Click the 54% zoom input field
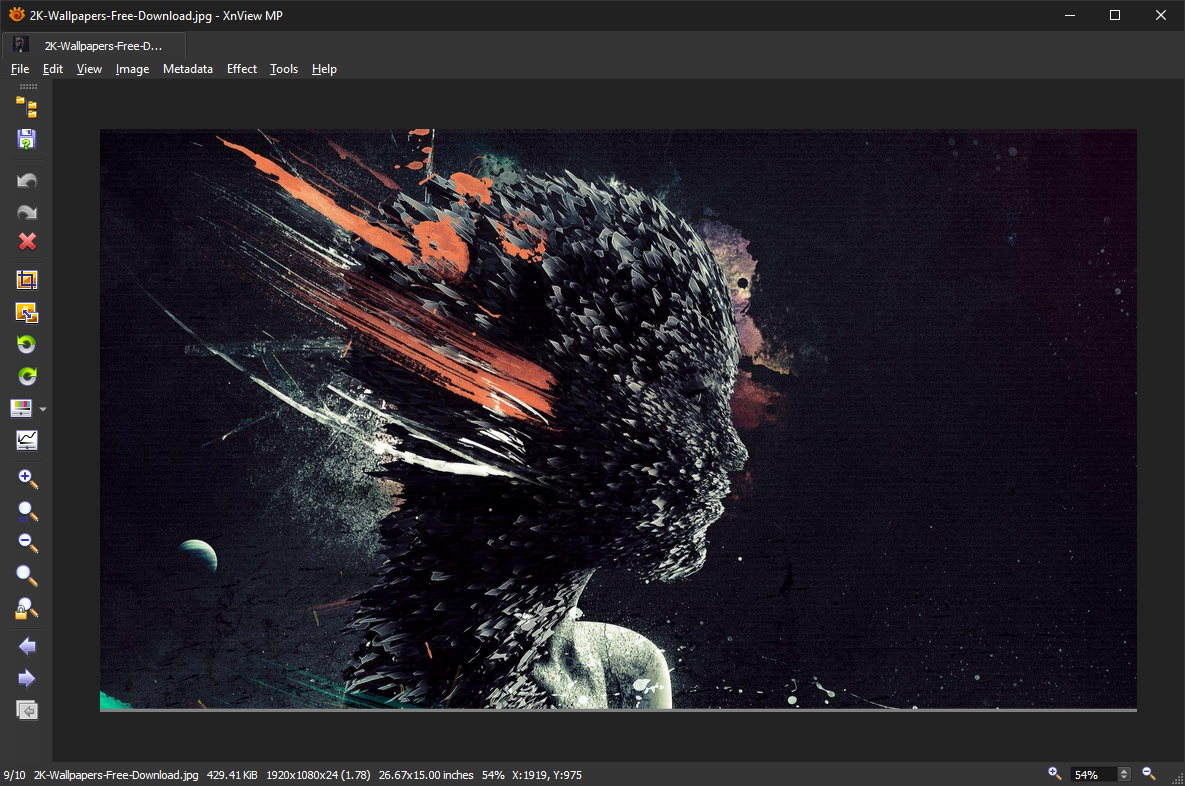This screenshot has height=786, width=1185. [1092, 774]
